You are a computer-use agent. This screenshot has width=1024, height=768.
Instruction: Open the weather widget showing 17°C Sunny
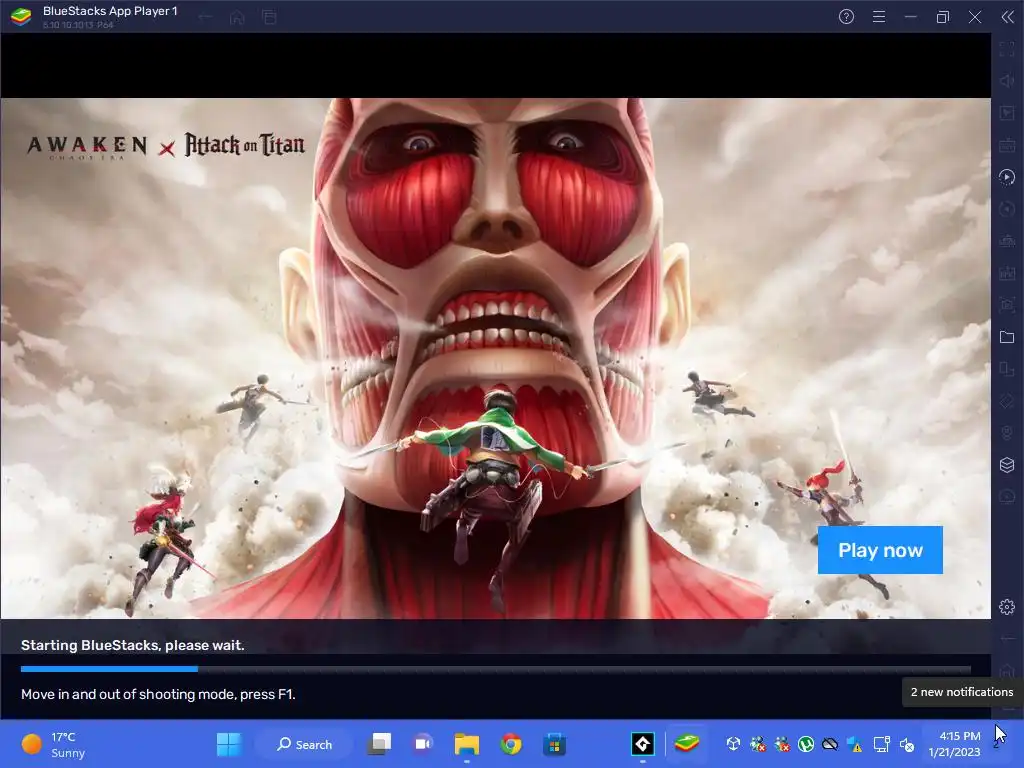click(54, 744)
